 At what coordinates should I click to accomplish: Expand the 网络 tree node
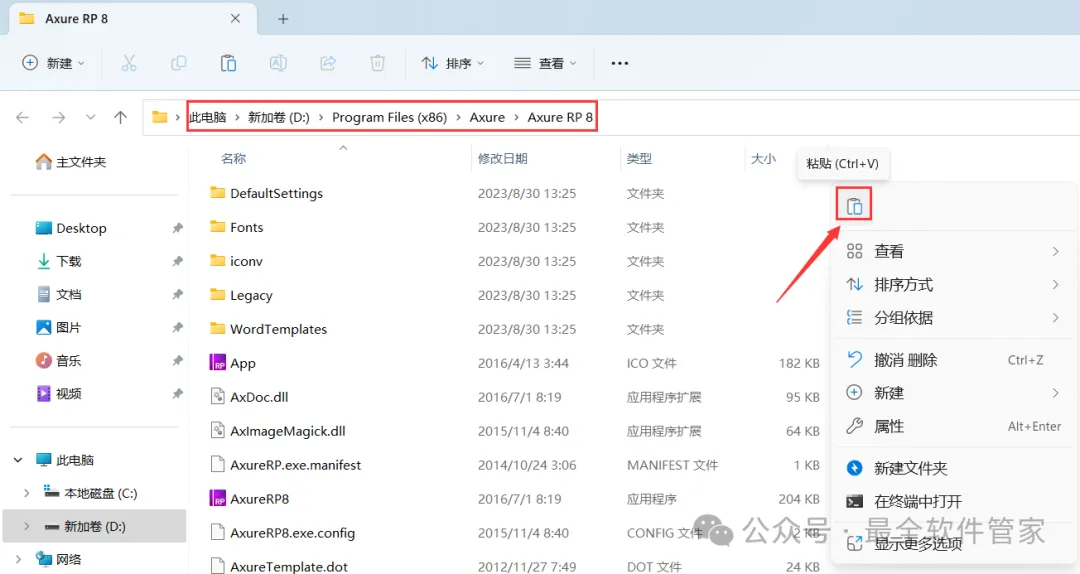(x=19, y=559)
